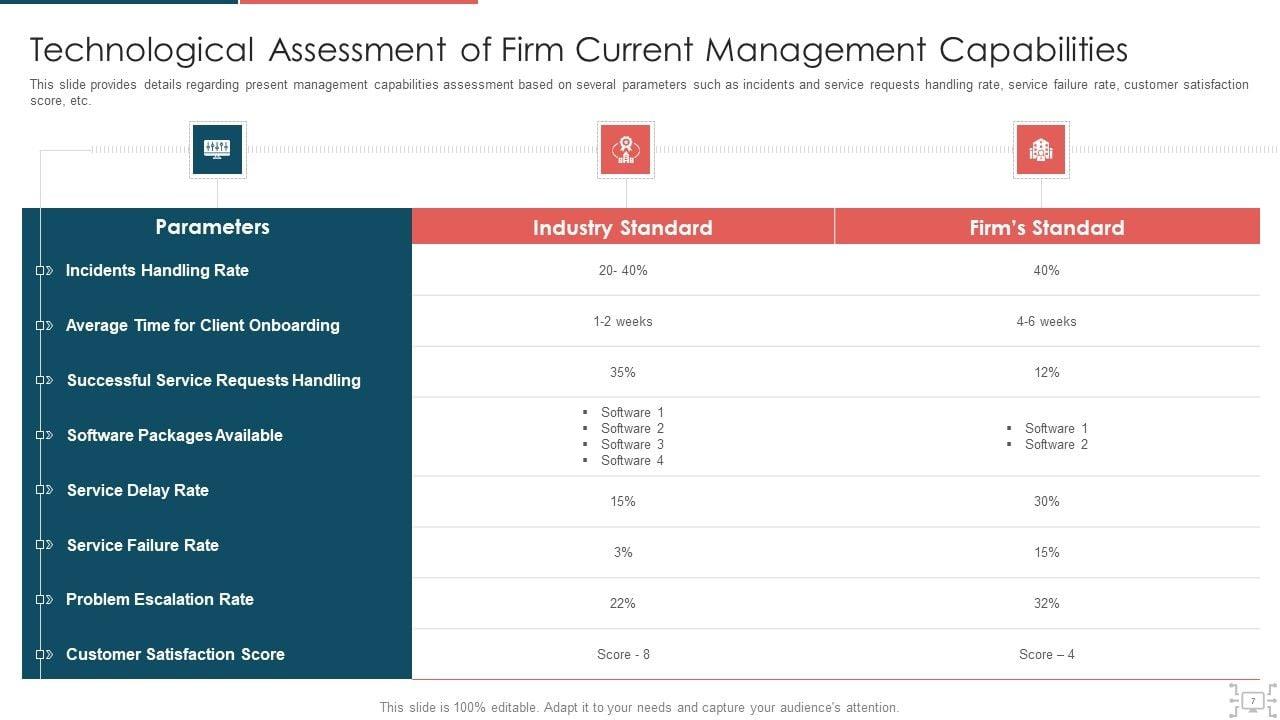Select the arrow bullet next to Service Delay Rate
The image size is (1280, 720).
[x=45, y=490]
